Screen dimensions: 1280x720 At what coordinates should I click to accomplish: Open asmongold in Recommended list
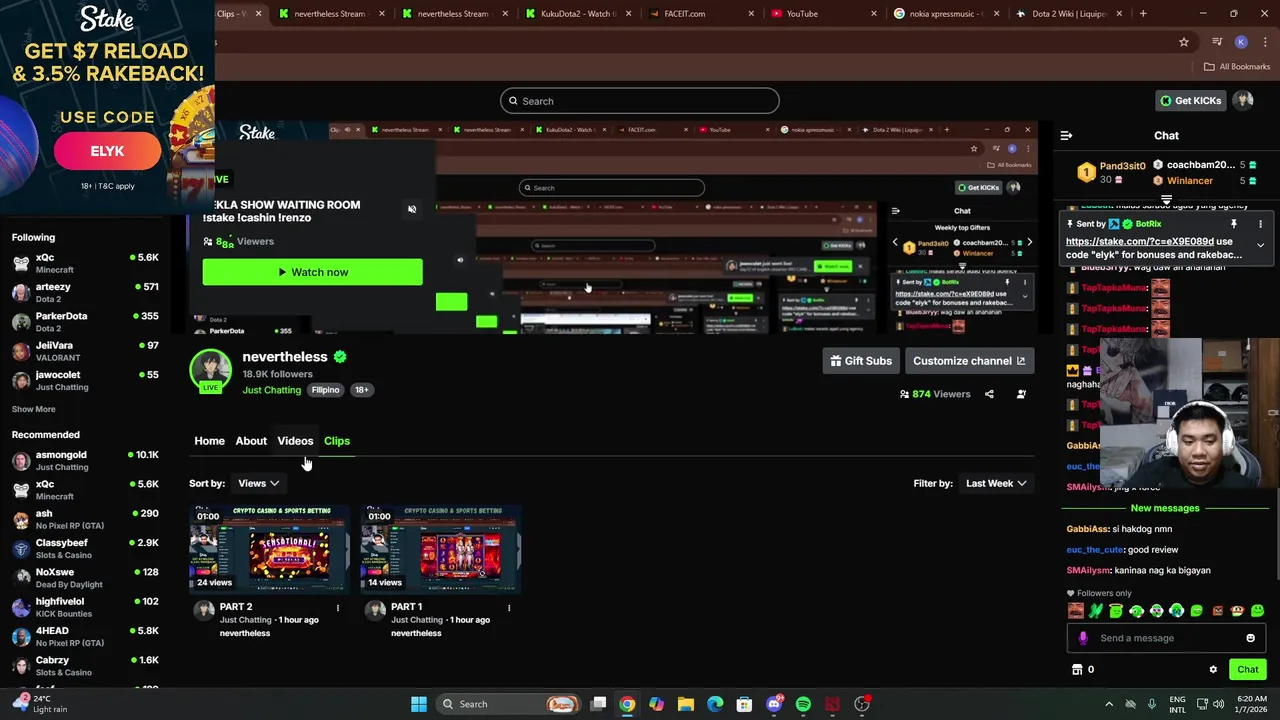click(x=85, y=460)
